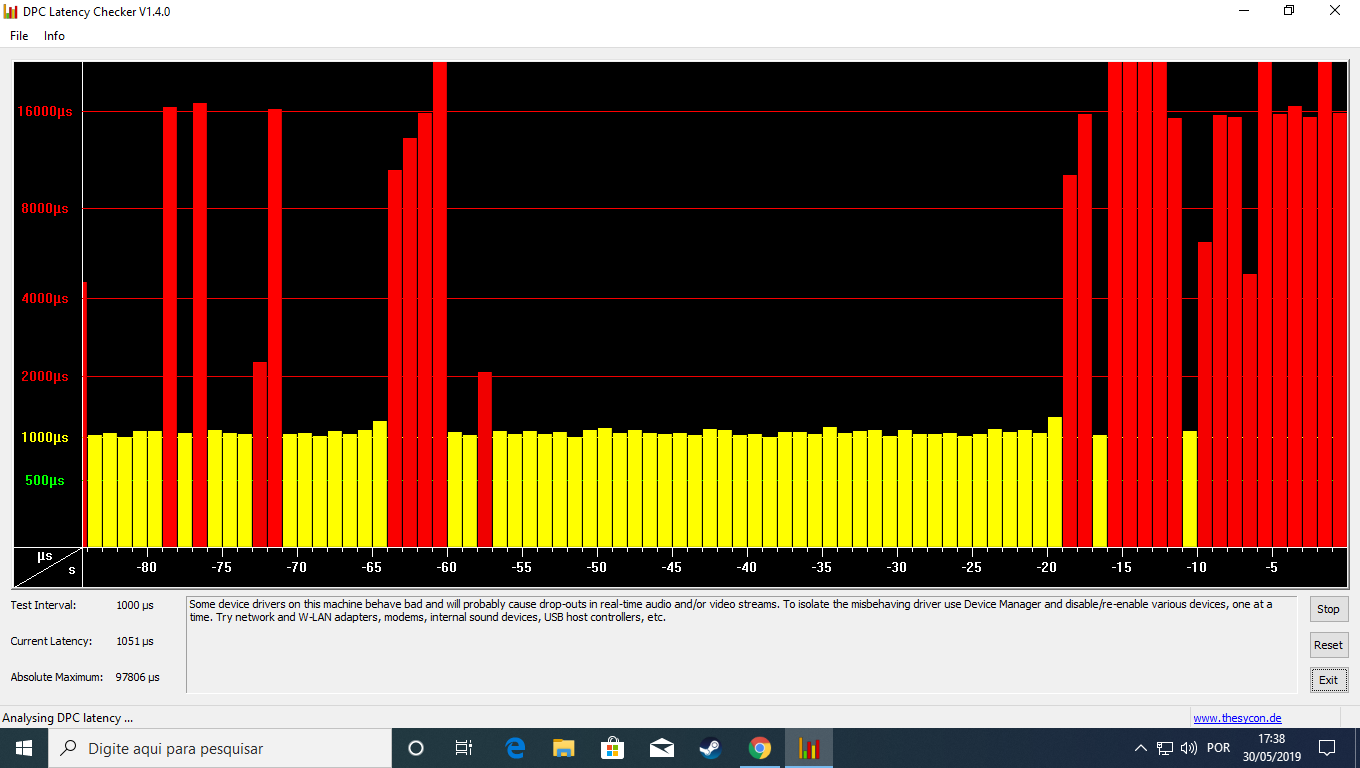Viewport: 1360px width, 768px height.
Task: Show hidden system tray icons
Action: coord(1141,748)
